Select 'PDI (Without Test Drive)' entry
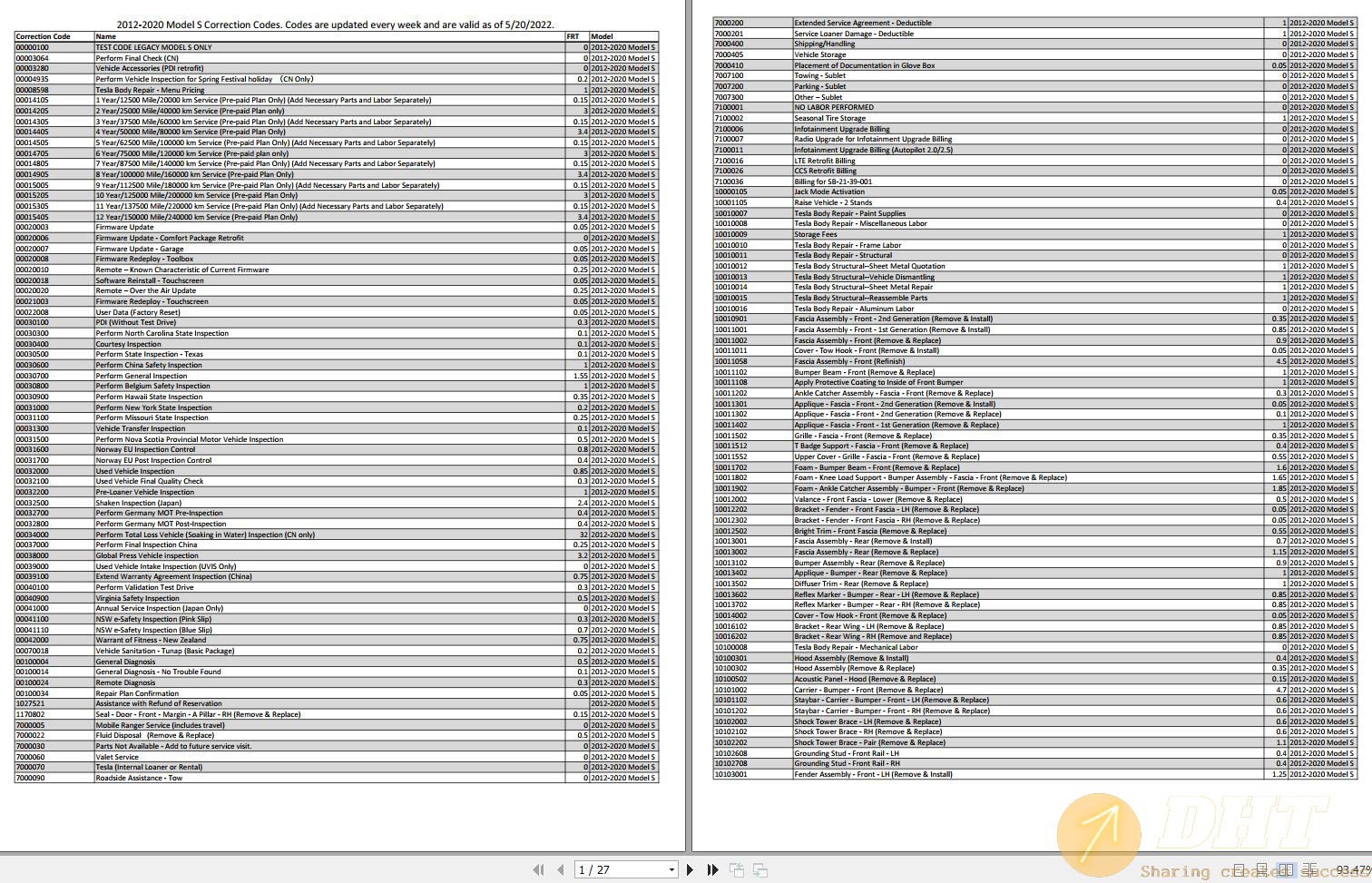 136,322
